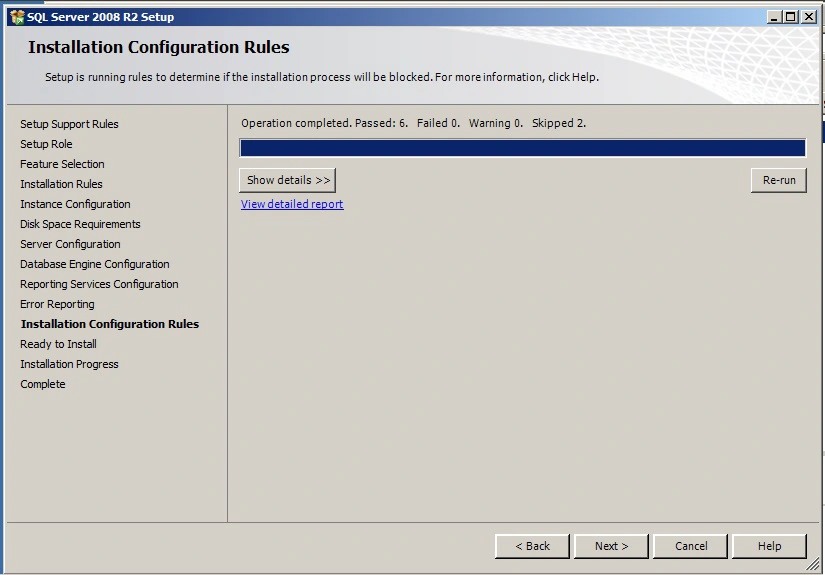Maximize the setup window
The image size is (825, 575).
791,17
